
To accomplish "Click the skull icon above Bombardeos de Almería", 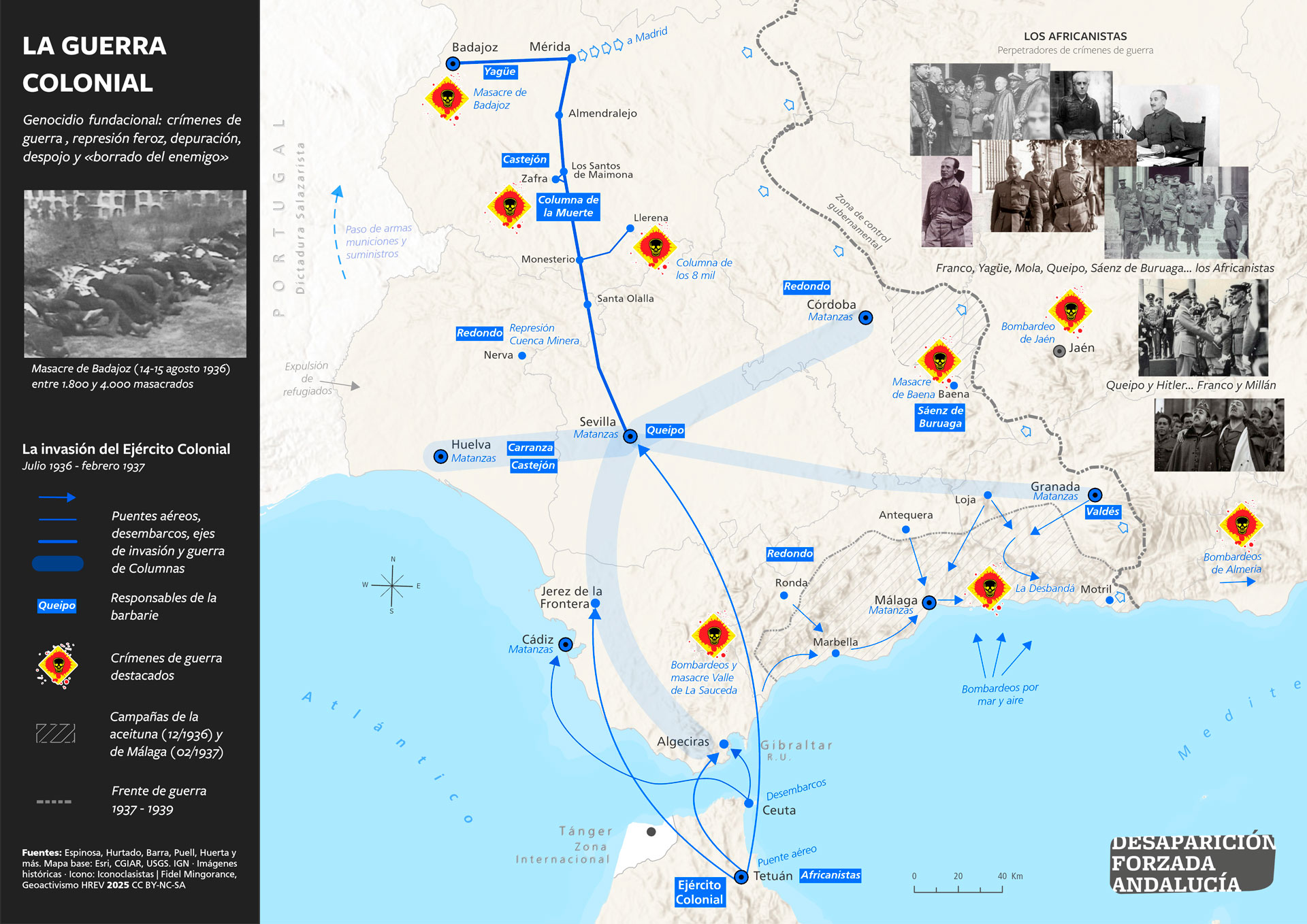I will coord(1242,525).
